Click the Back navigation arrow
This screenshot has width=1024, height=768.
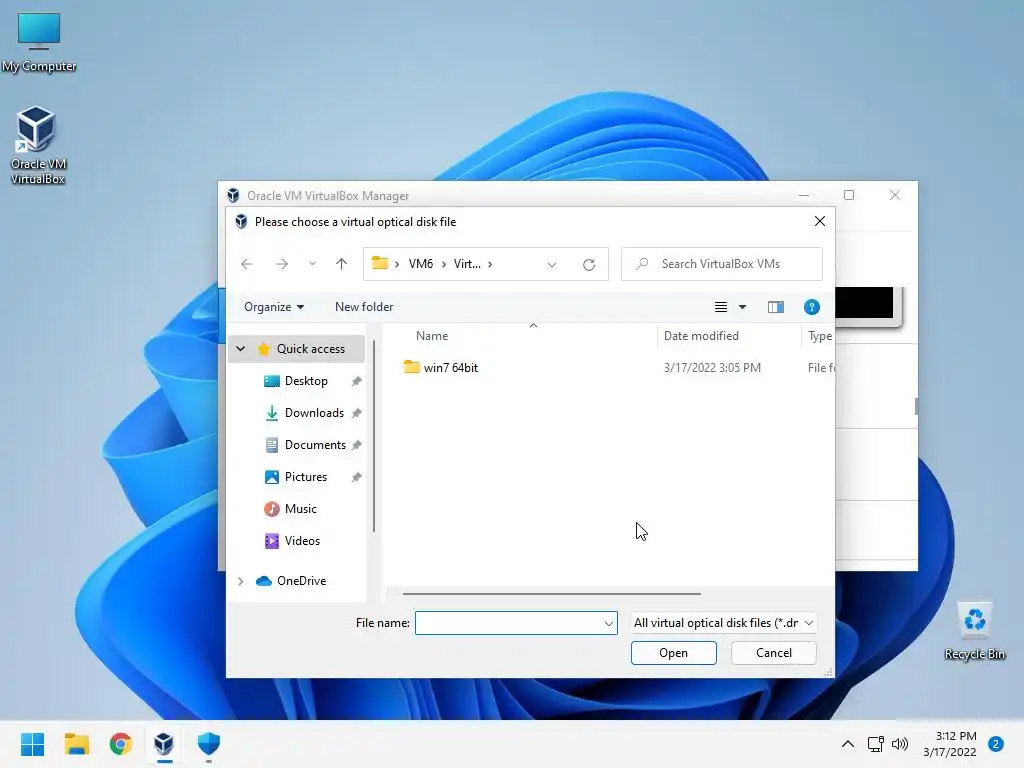[x=247, y=264]
